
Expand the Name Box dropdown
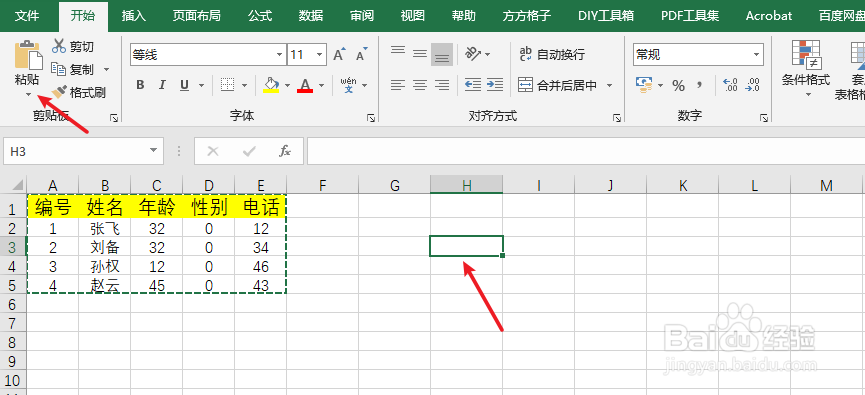click(153, 151)
